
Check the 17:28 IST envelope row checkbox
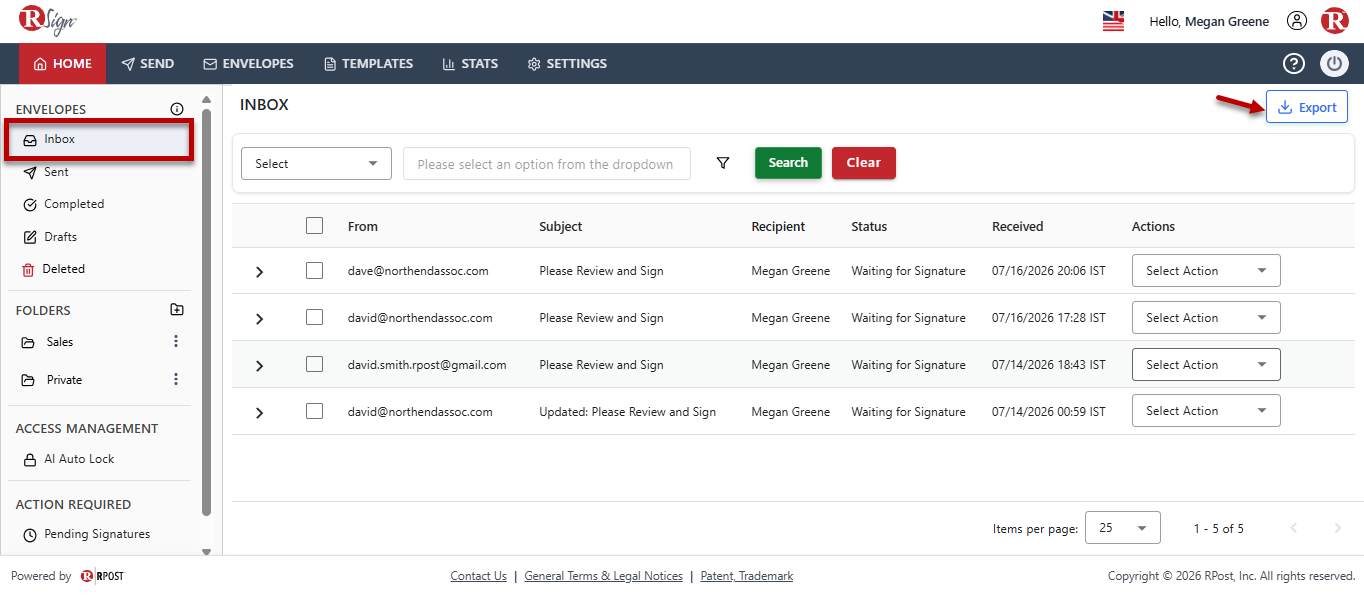(x=315, y=317)
